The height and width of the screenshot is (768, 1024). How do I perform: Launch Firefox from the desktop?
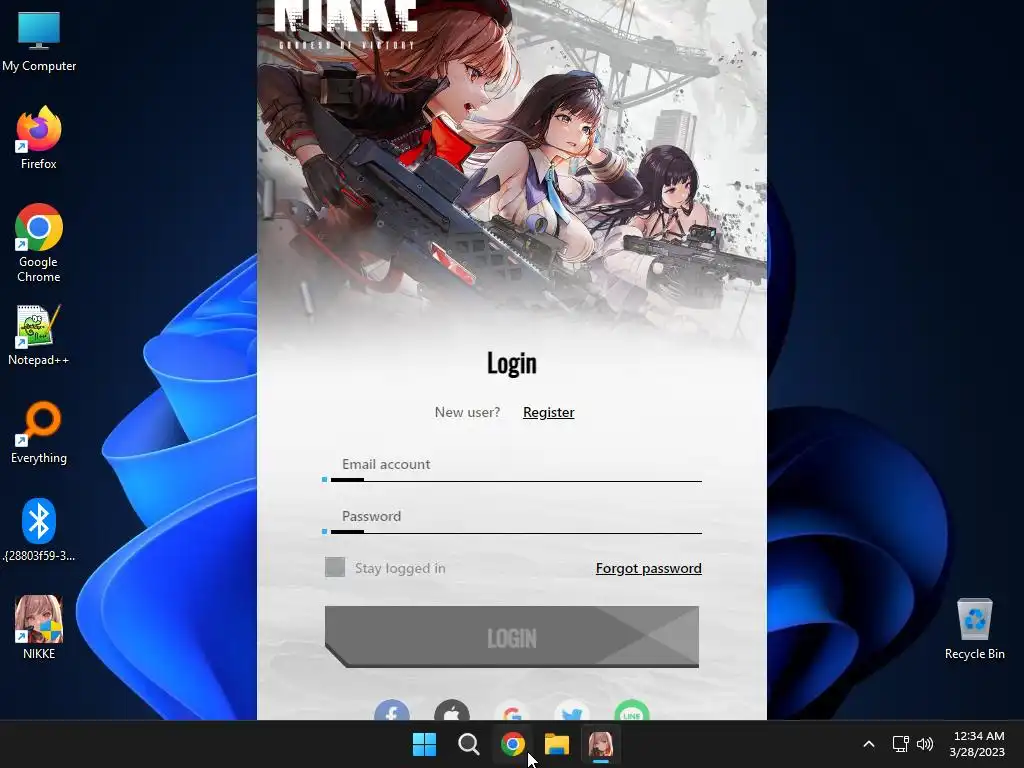(x=39, y=138)
